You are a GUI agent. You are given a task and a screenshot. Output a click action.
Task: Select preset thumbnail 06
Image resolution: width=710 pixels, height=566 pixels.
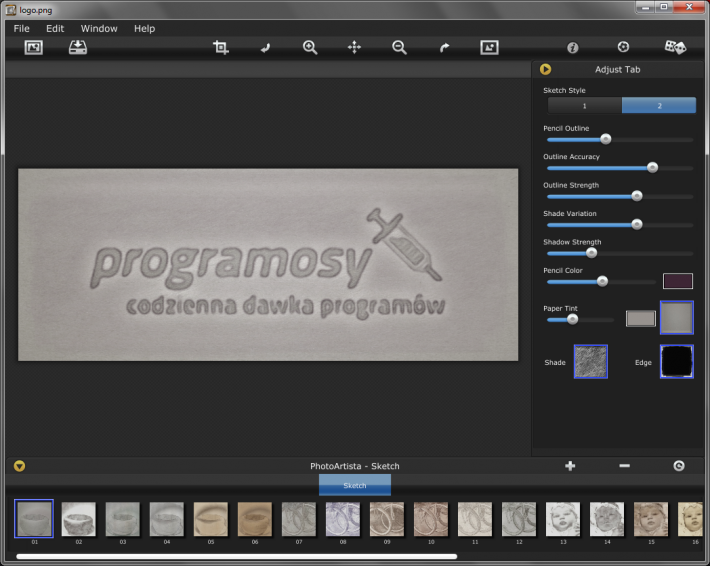[254, 519]
